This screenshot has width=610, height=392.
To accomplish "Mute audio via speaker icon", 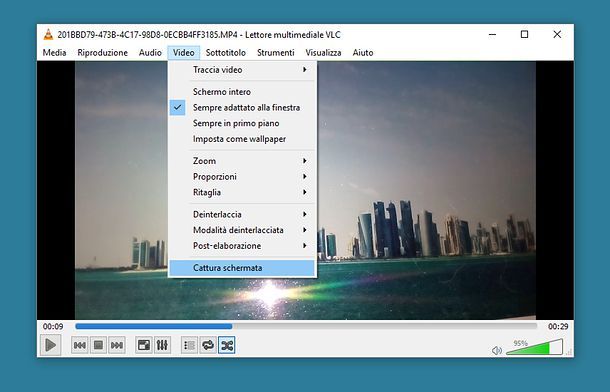I will tap(497, 351).
